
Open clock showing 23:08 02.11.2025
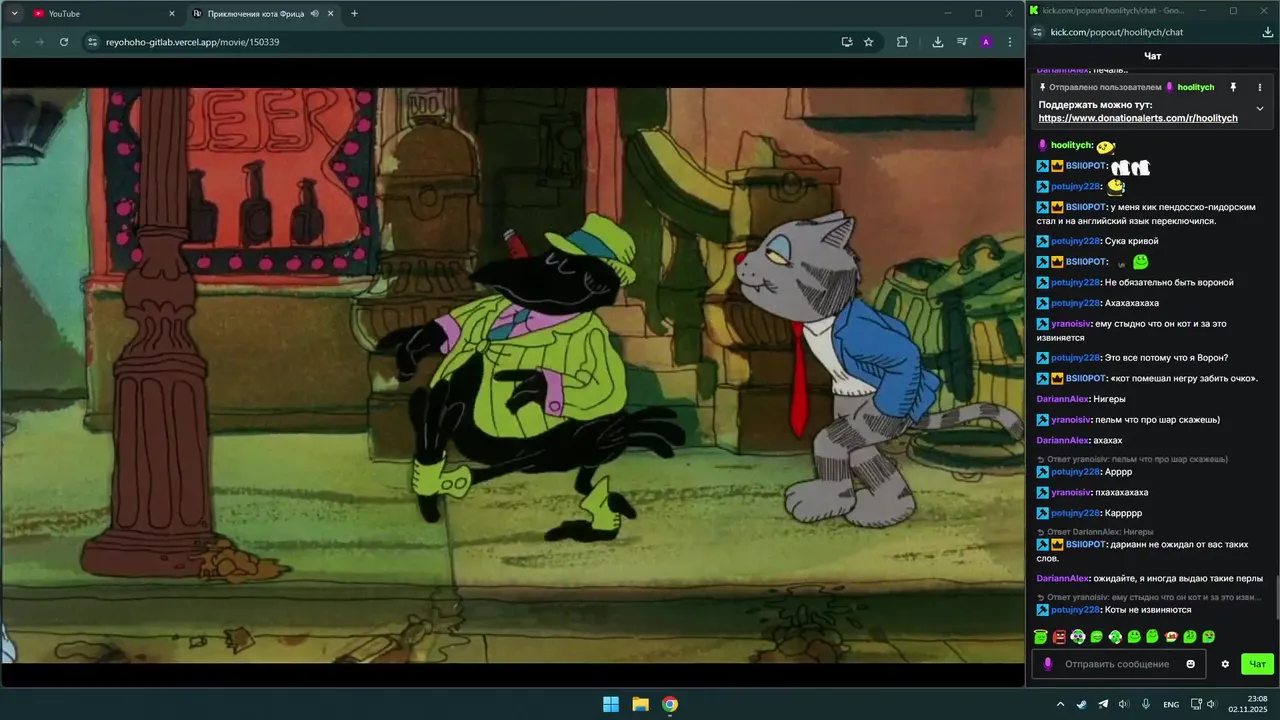click(1249, 704)
